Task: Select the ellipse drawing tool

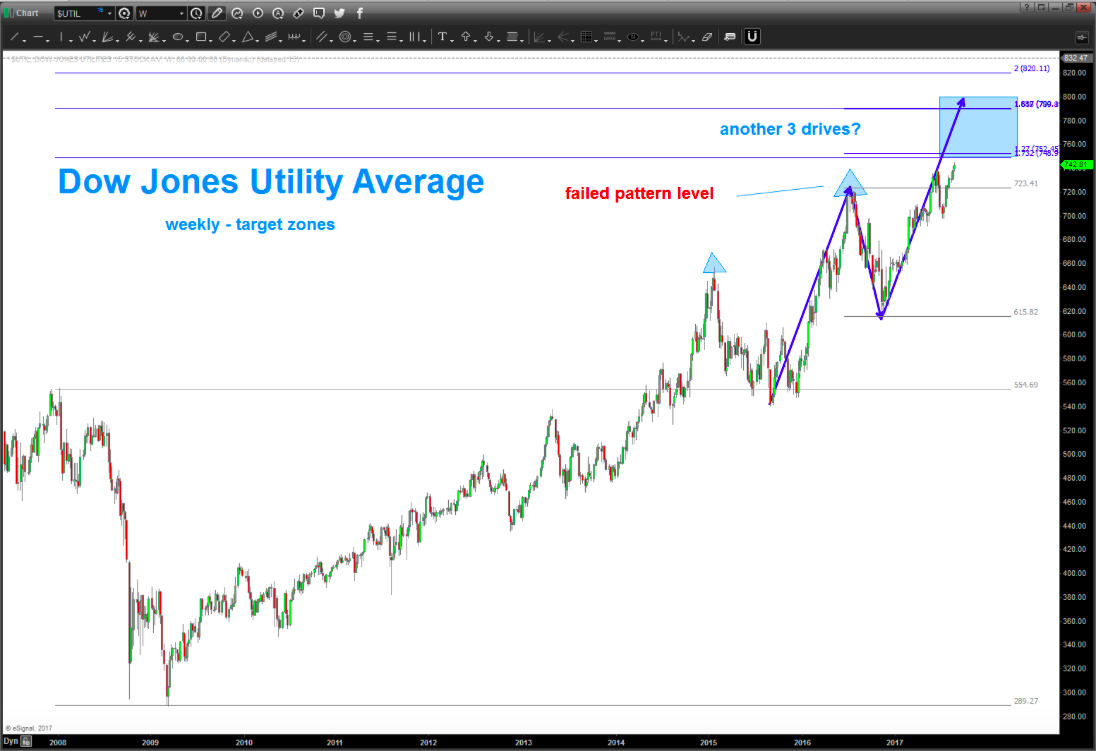Action: point(178,37)
